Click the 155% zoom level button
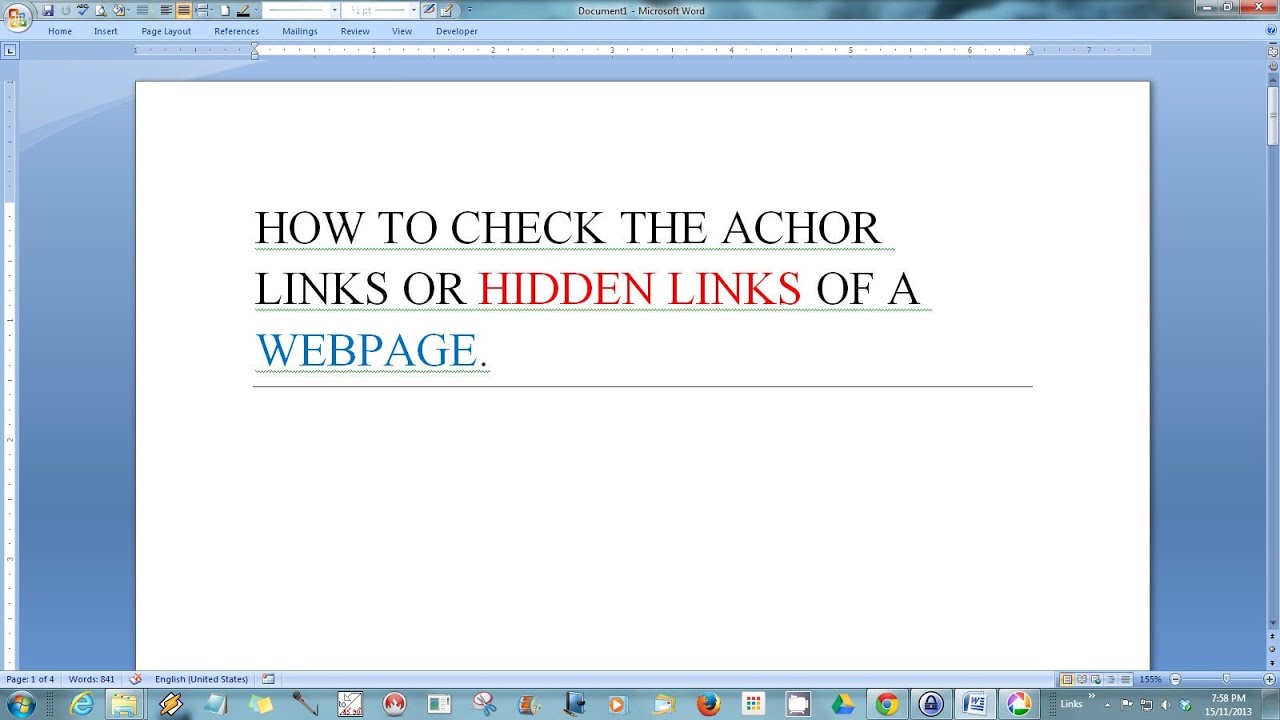 1150,679
